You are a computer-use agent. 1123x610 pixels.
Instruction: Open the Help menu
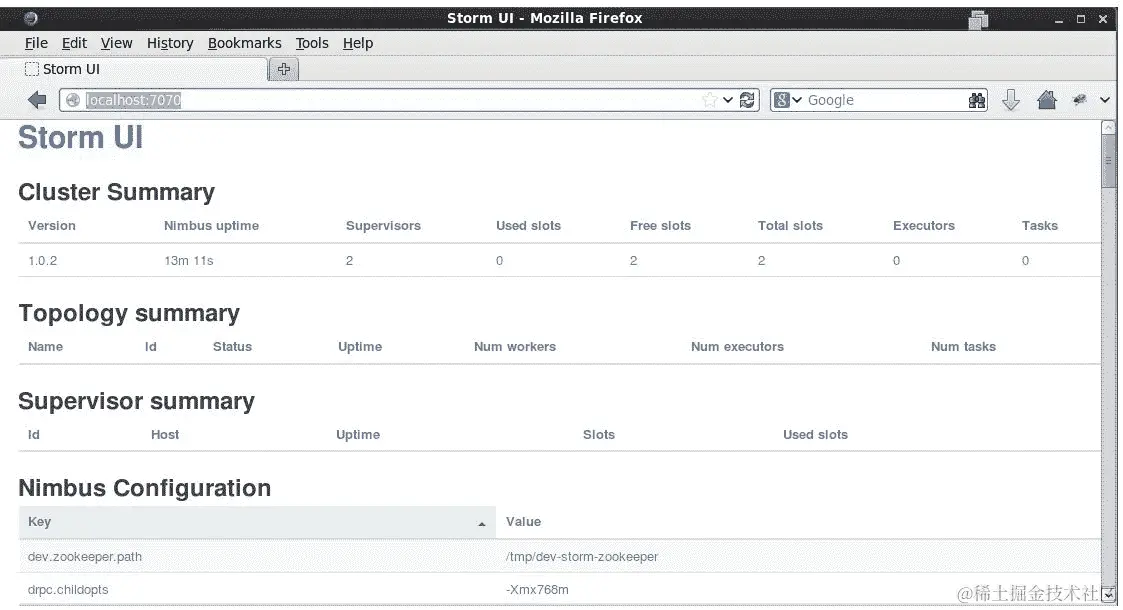[357, 43]
